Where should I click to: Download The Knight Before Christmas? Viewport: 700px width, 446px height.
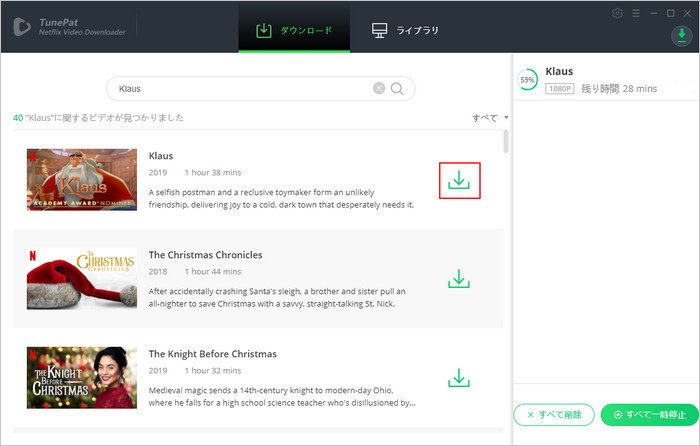click(459, 378)
